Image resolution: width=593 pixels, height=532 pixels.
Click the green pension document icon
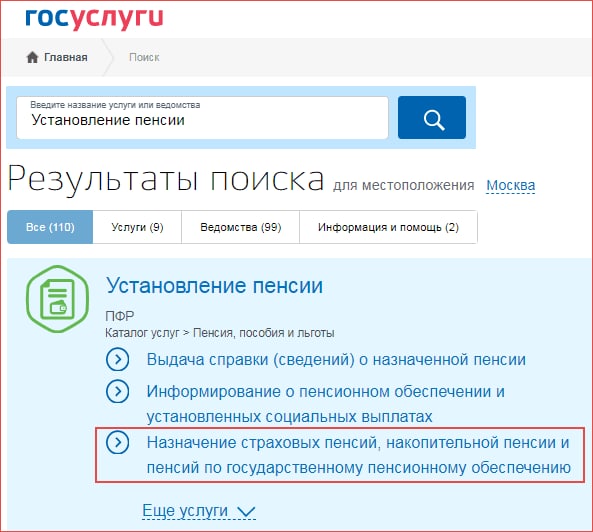pyautogui.click(x=57, y=299)
